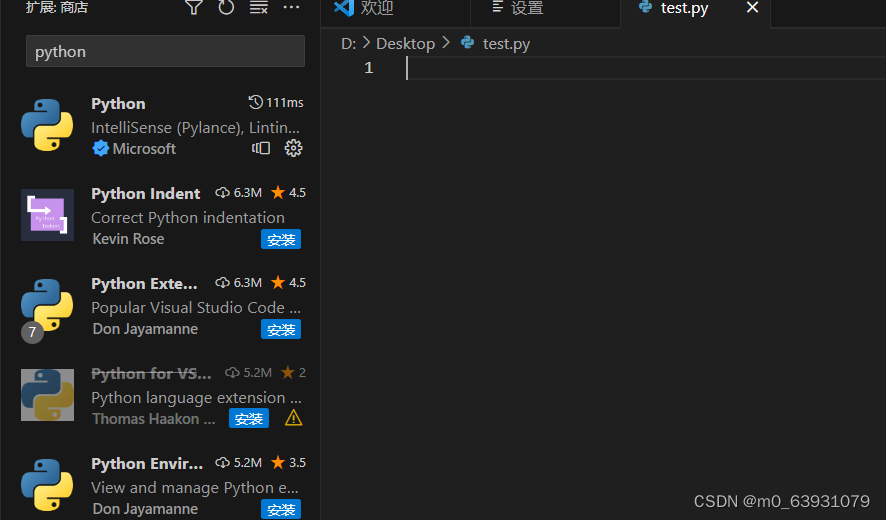Click the Kevin Rose publisher name
886x520 pixels.
(x=128, y=239)
